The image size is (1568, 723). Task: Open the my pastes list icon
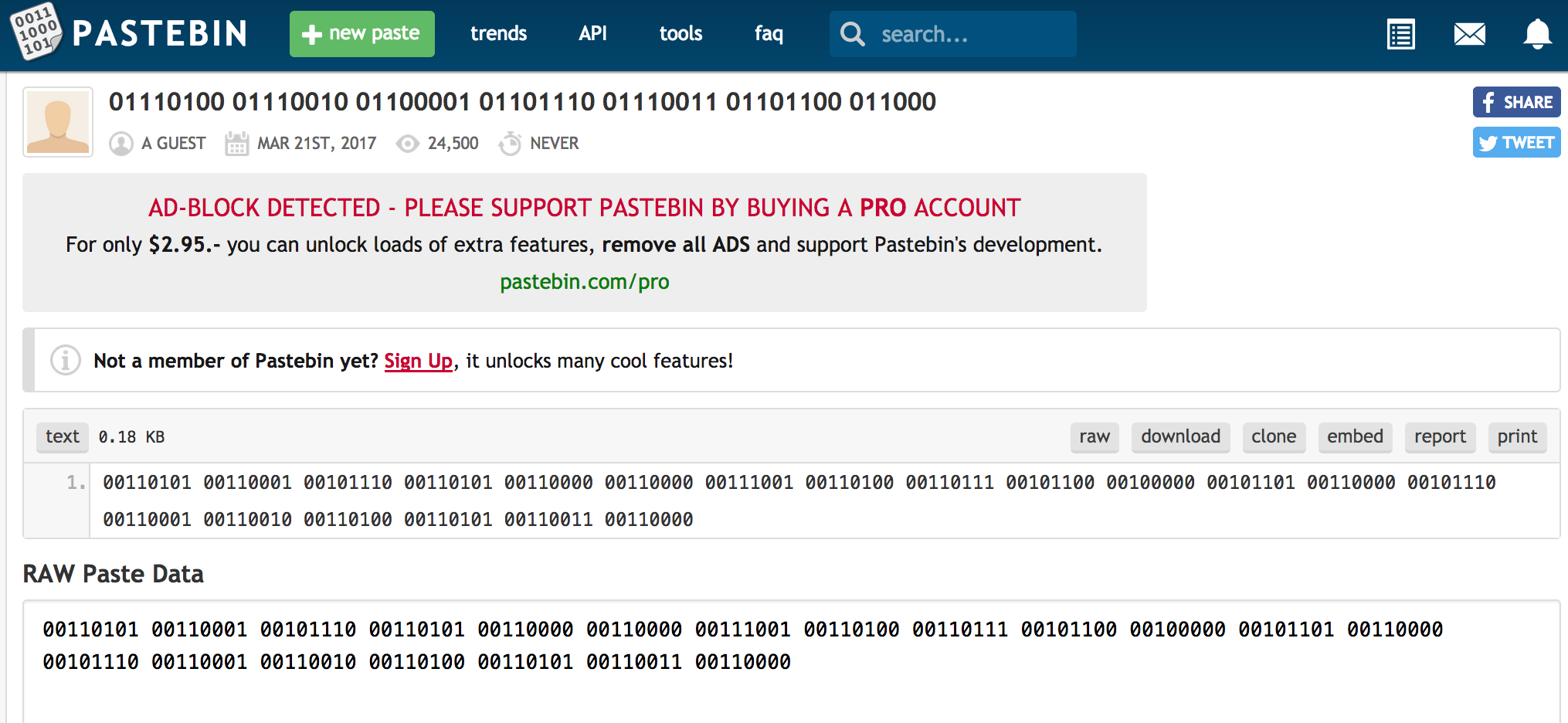pyautogui.click(x=1400, y=34)
